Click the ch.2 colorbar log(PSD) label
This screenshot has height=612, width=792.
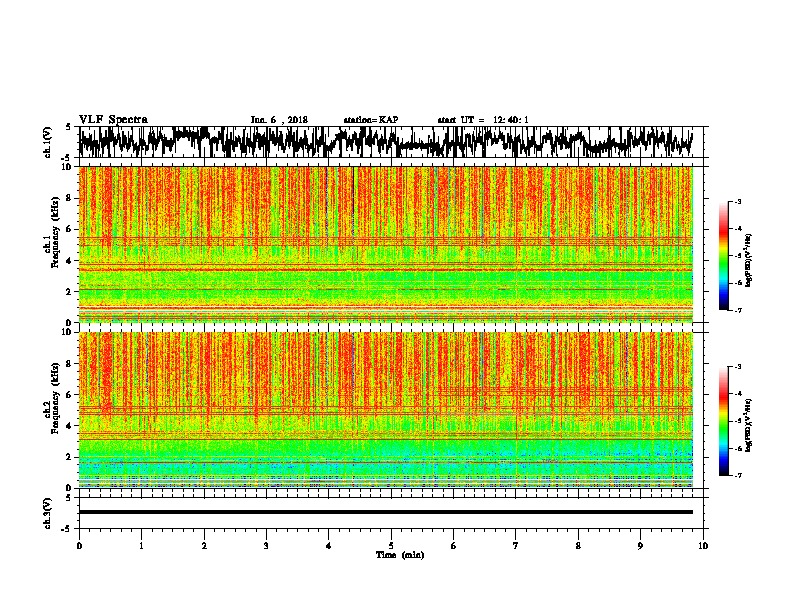pos(748,425)
